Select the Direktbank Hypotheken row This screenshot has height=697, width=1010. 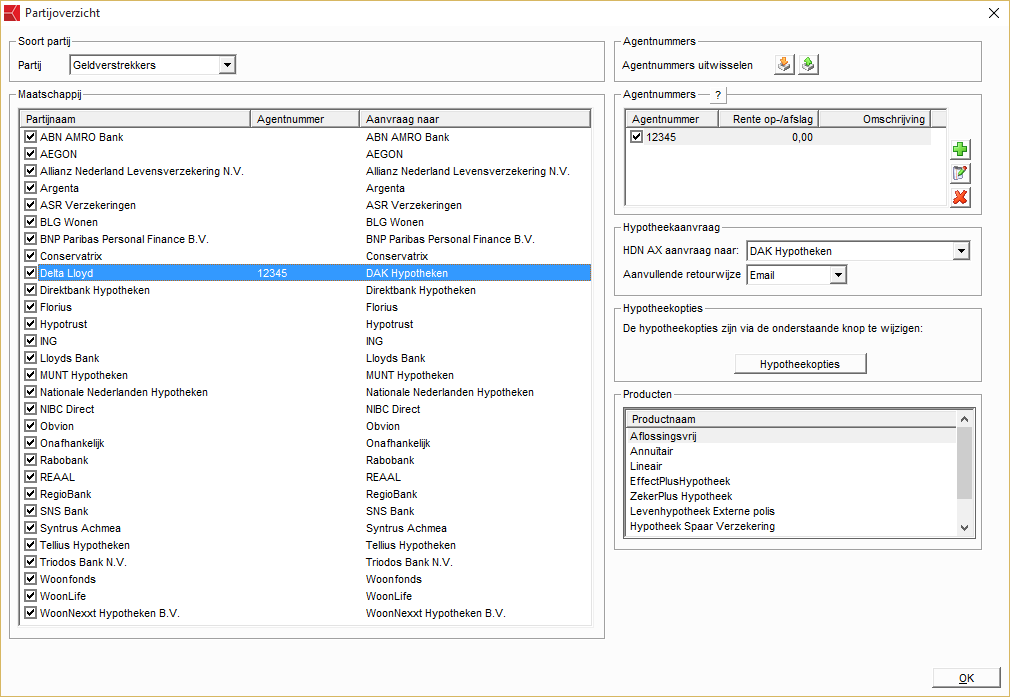306,290
